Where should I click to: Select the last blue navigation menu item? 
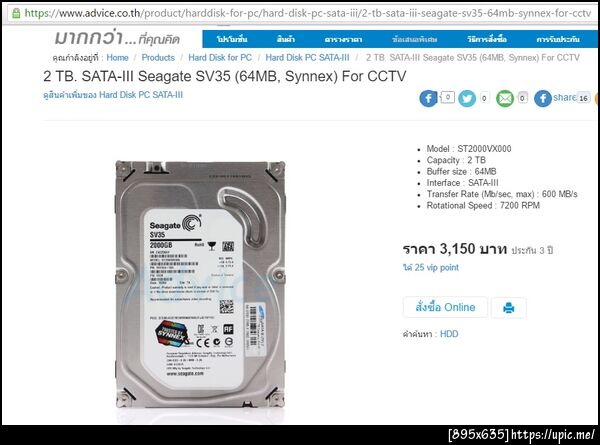coord(558,39)
